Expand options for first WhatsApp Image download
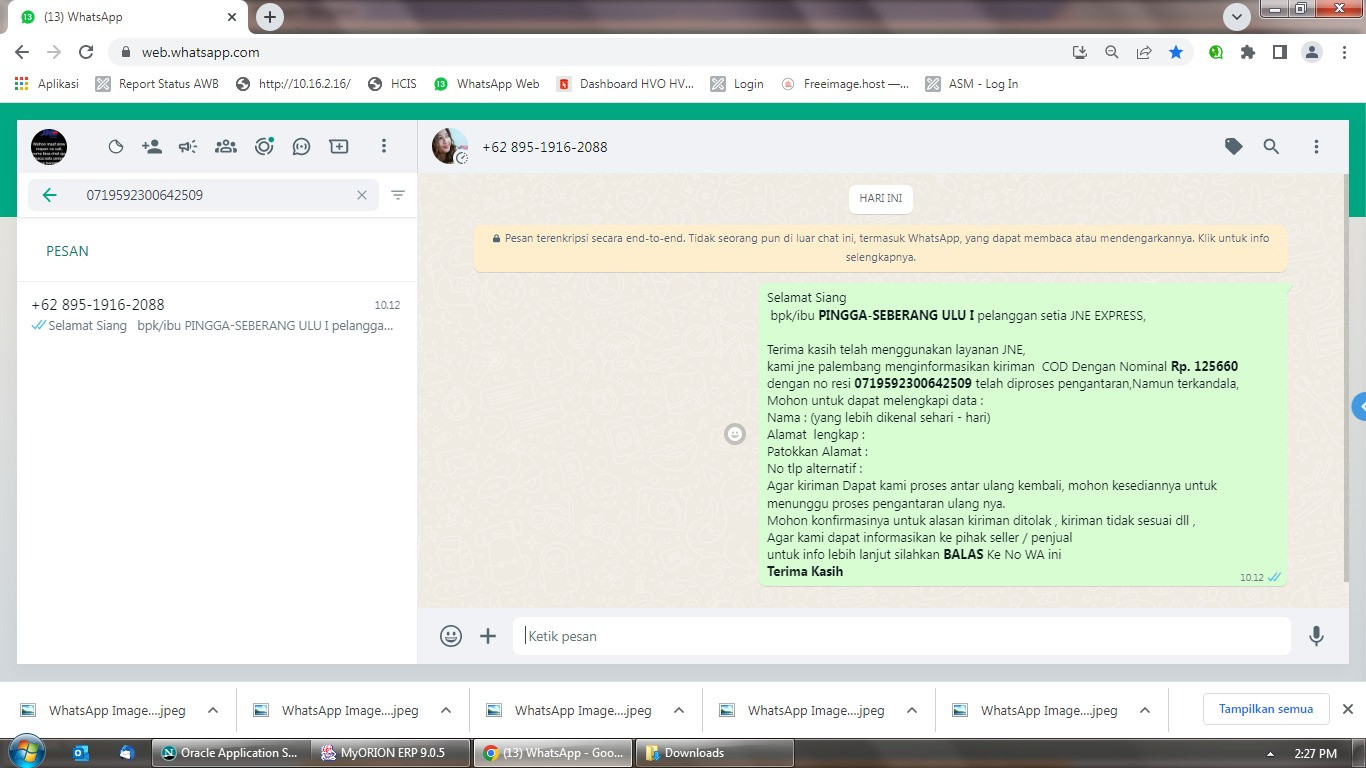 212,711
